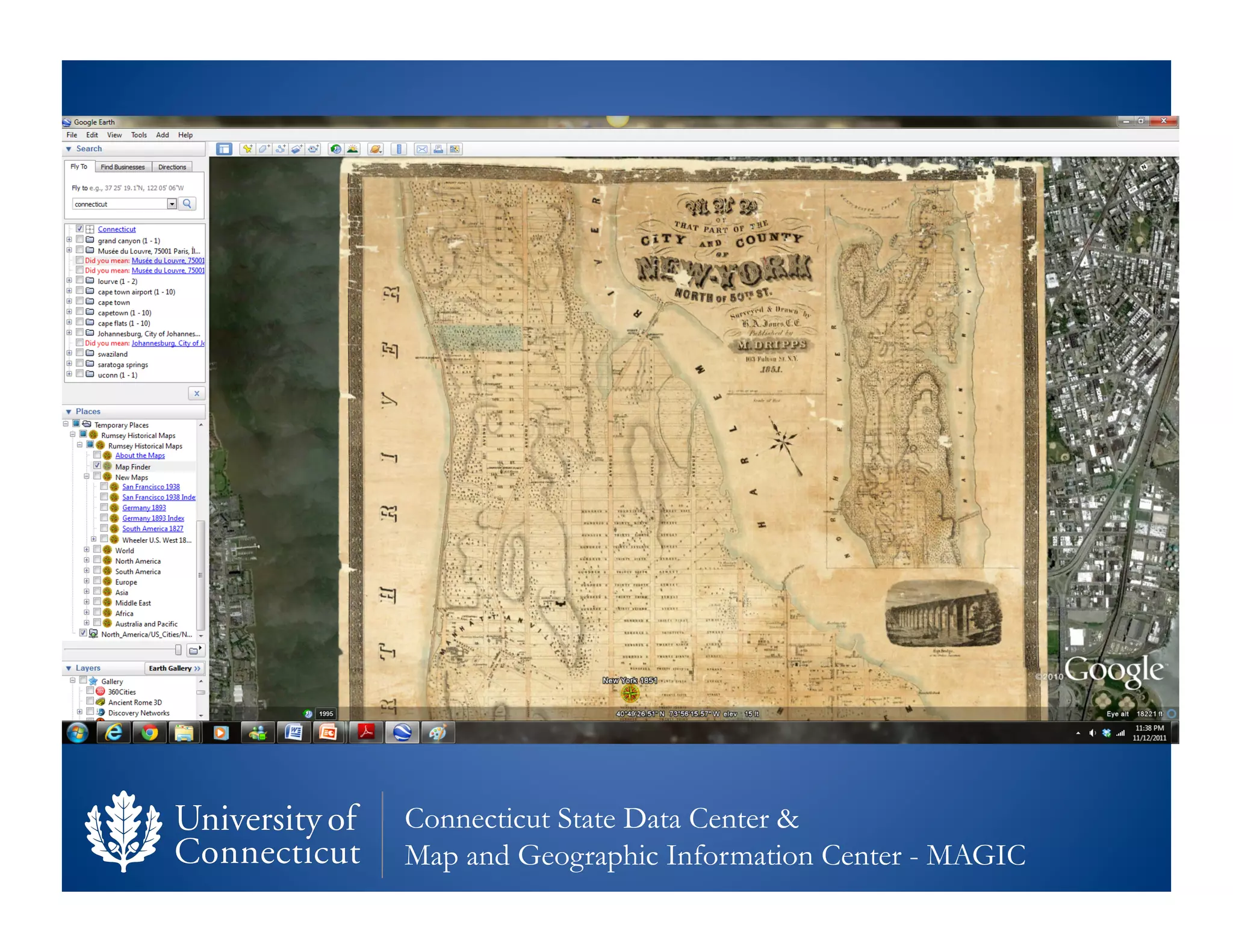
Task: Add a placemark with the pushpin icon
Action: (247, 149)
